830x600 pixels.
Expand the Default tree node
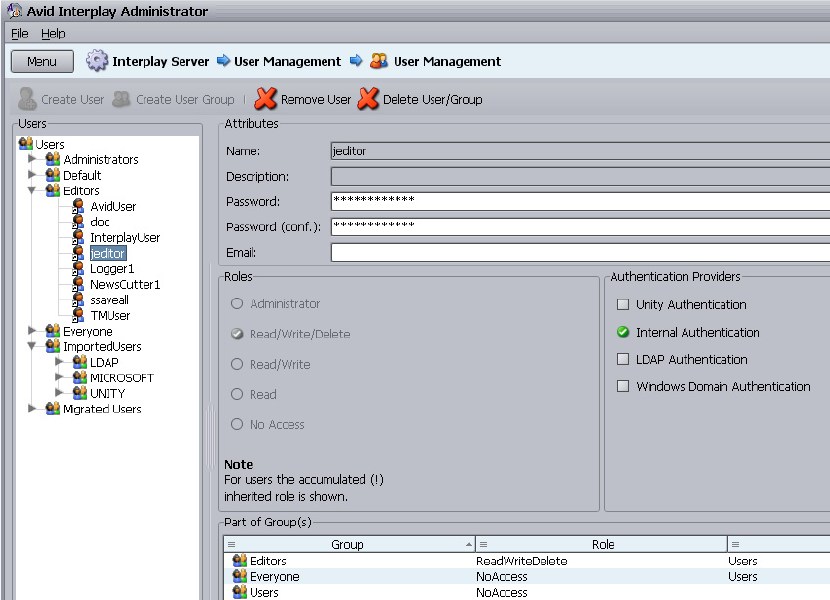pyautogui.click(x=32, y=174)
